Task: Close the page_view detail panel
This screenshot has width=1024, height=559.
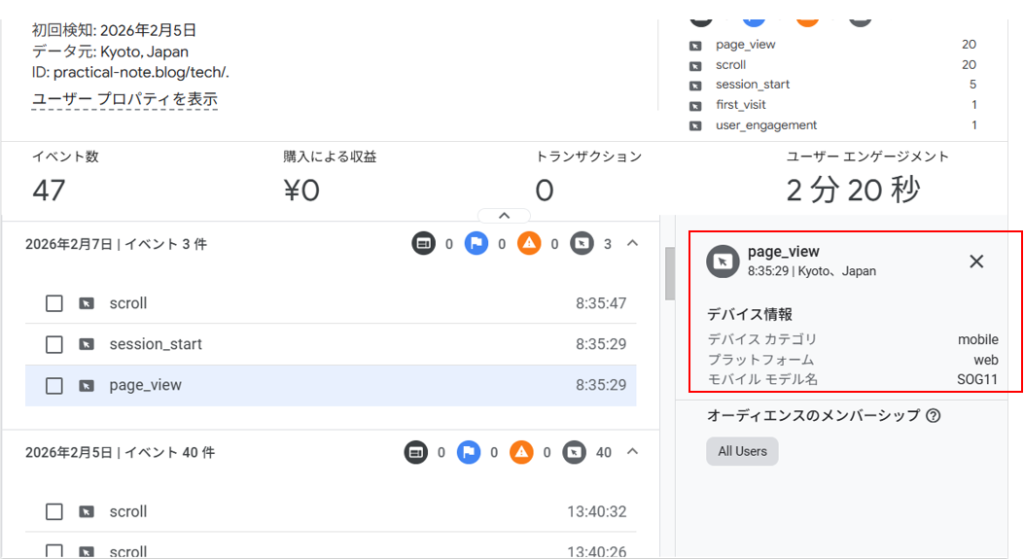Action: [977, 261]
